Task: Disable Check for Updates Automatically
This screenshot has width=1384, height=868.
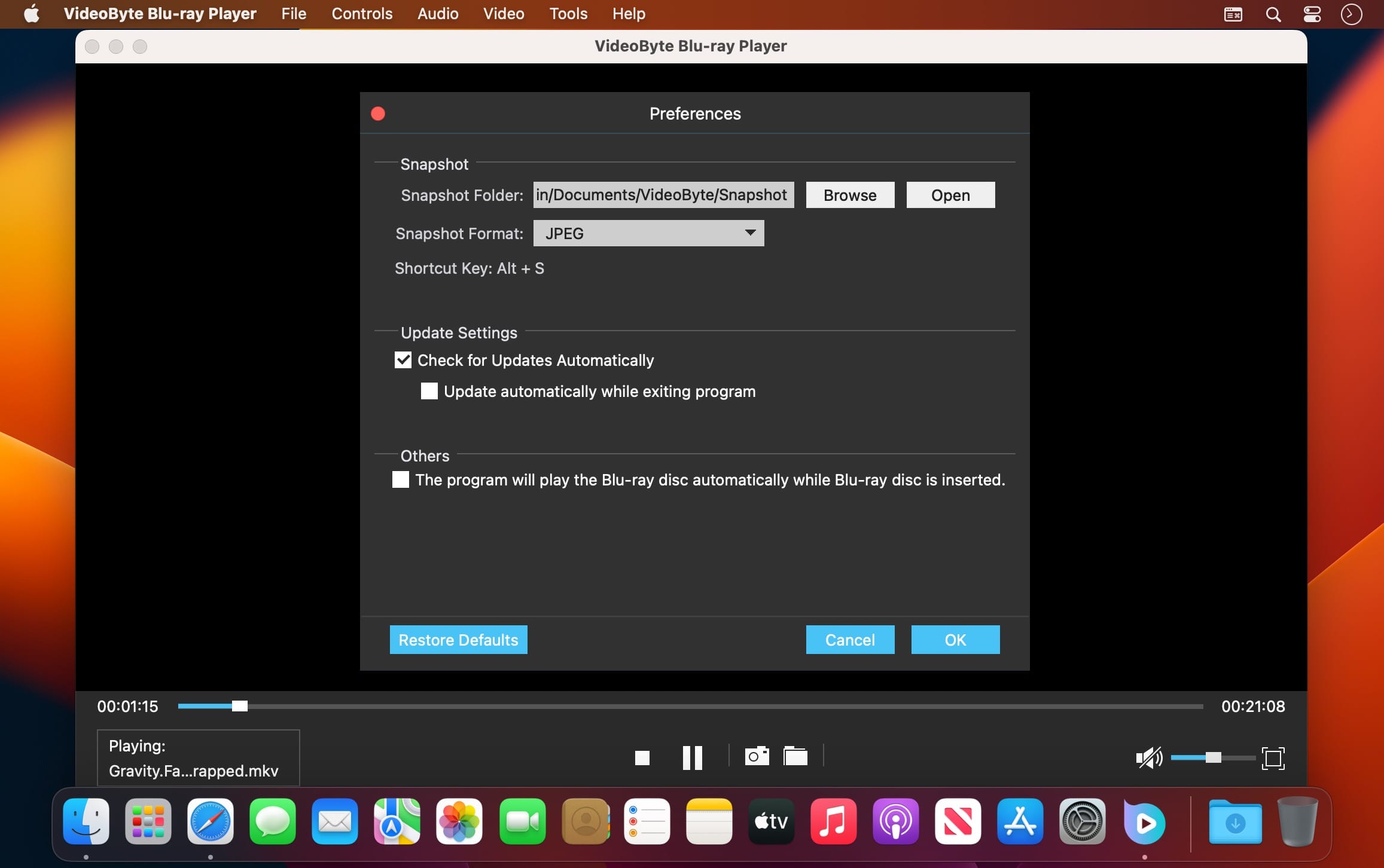Action: pyautogui.click(x=403, y=360)
